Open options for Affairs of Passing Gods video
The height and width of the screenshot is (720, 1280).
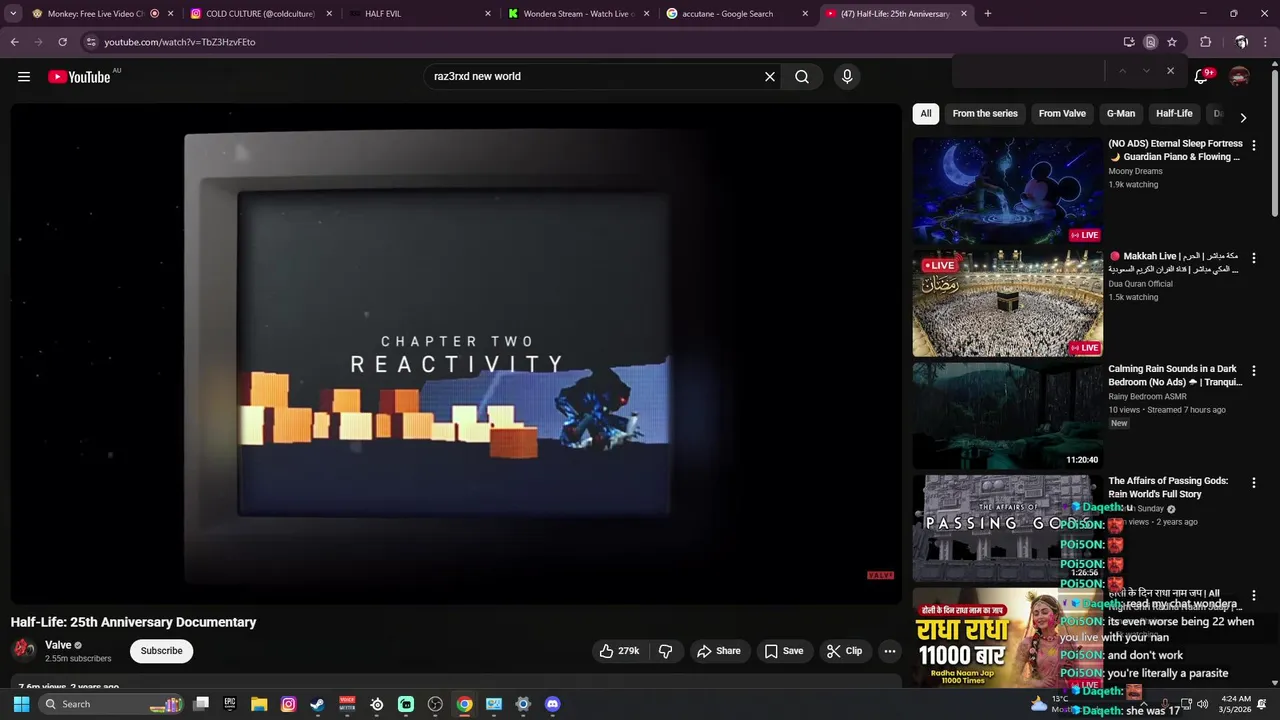[1253, 482]
